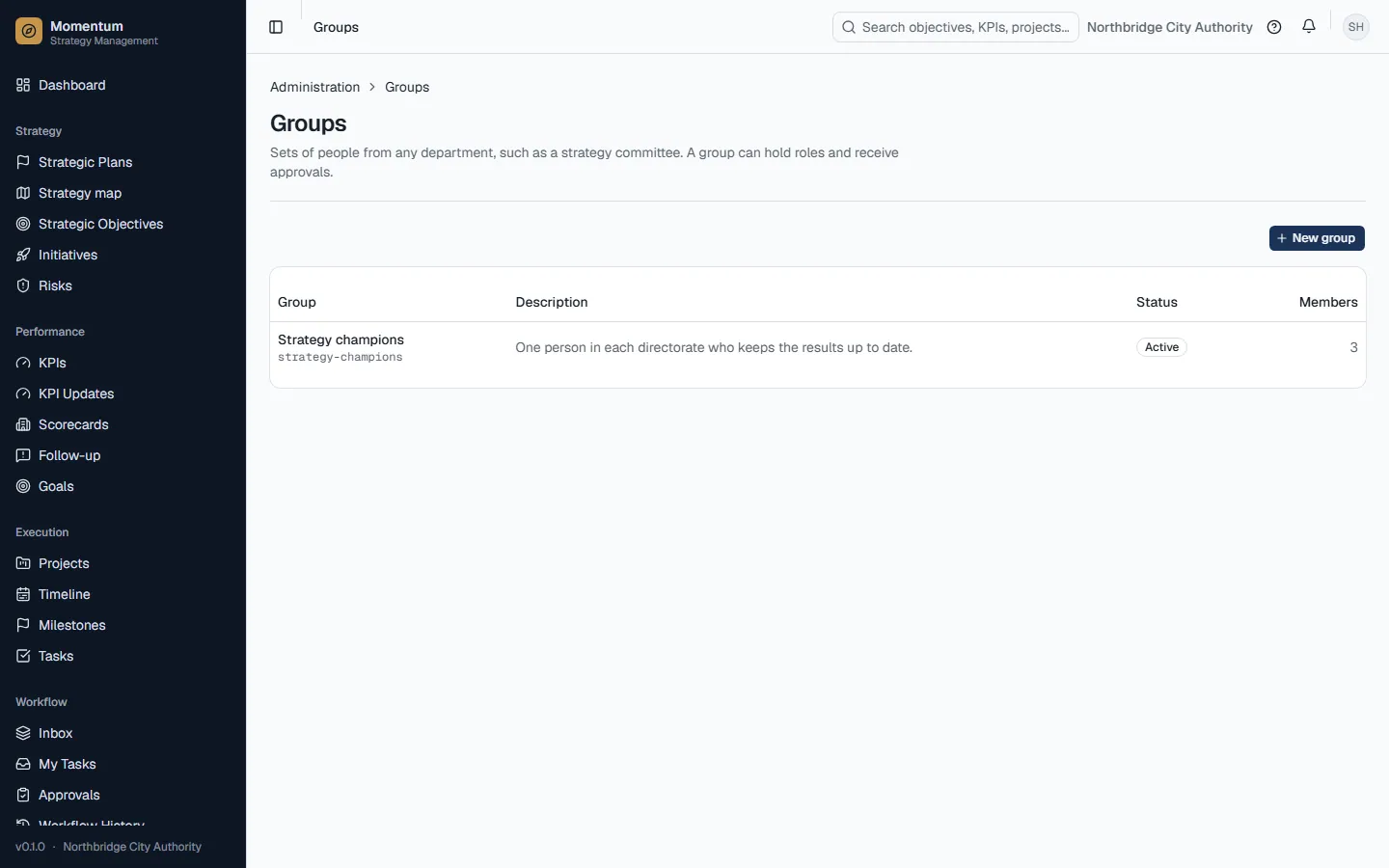Open the SH user avatar menu
This screenshot has width=1389, height=868.
click(1356, 27)
